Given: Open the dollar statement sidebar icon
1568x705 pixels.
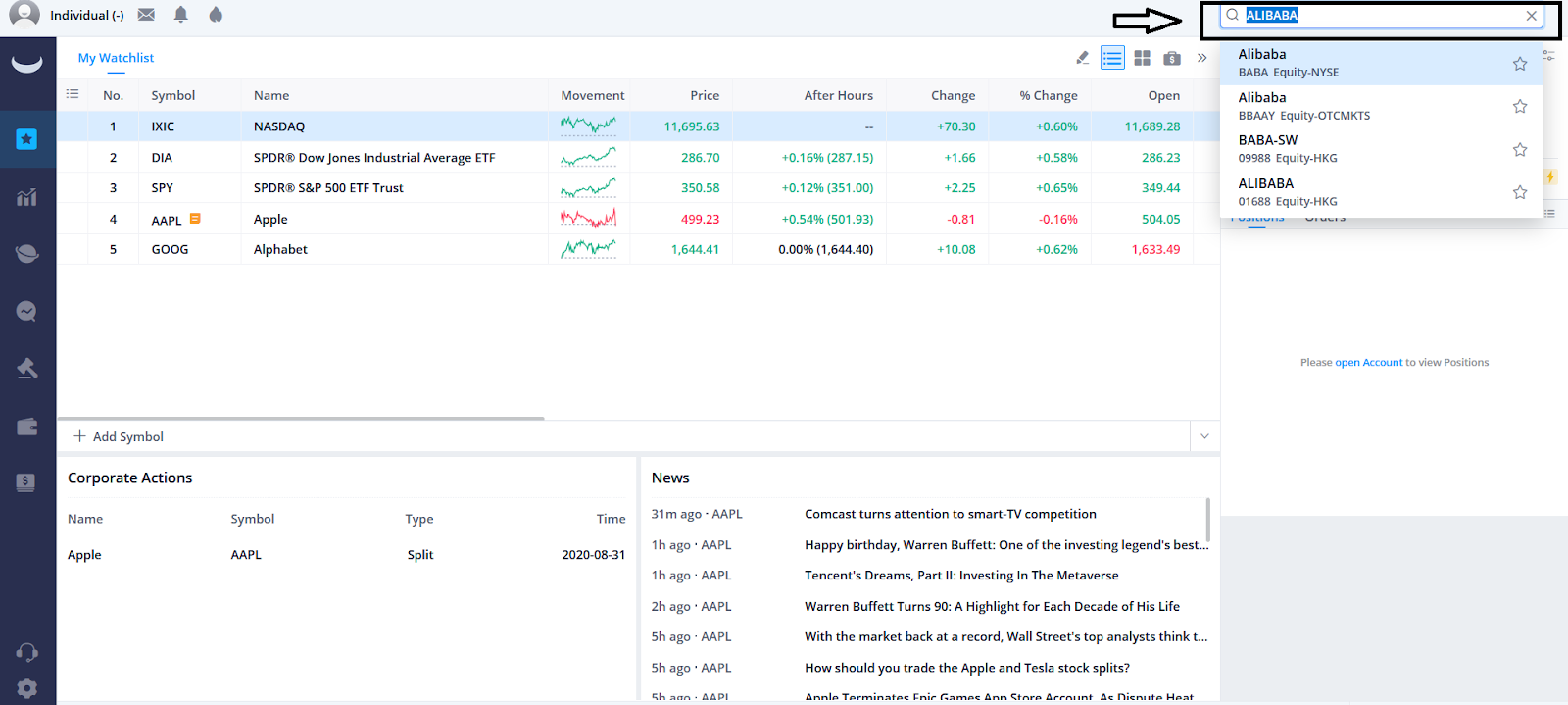Looking at the screenshot, I should coord(26,482).
